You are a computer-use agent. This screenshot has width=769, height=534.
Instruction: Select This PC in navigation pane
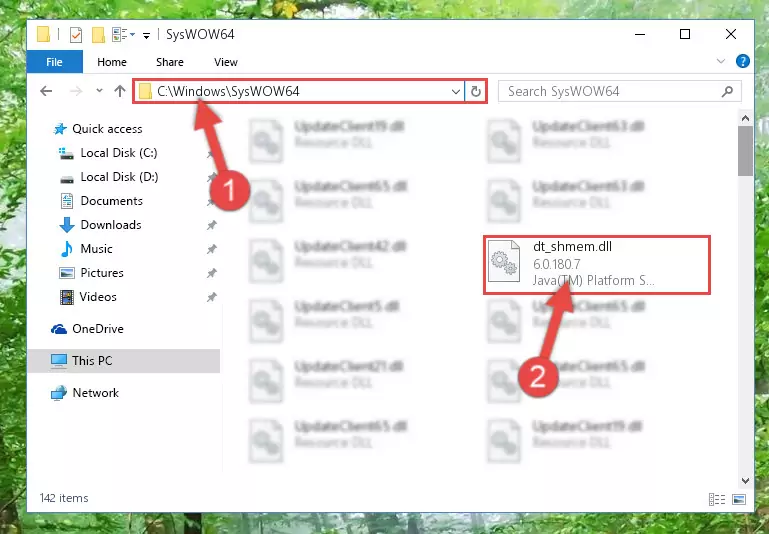coord(123,361)
